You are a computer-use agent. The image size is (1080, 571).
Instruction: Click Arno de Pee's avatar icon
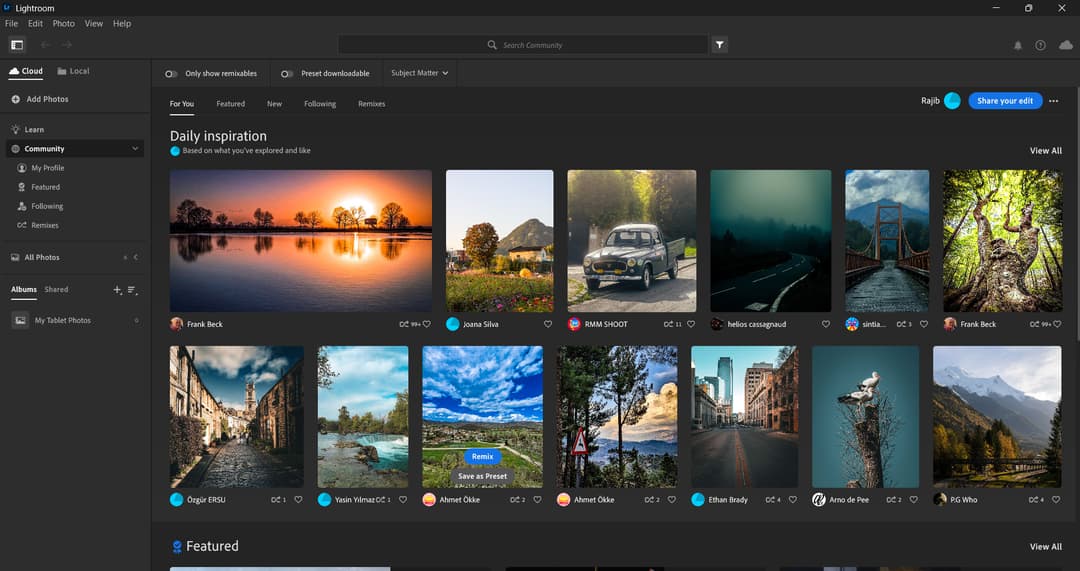pos(818,499)
